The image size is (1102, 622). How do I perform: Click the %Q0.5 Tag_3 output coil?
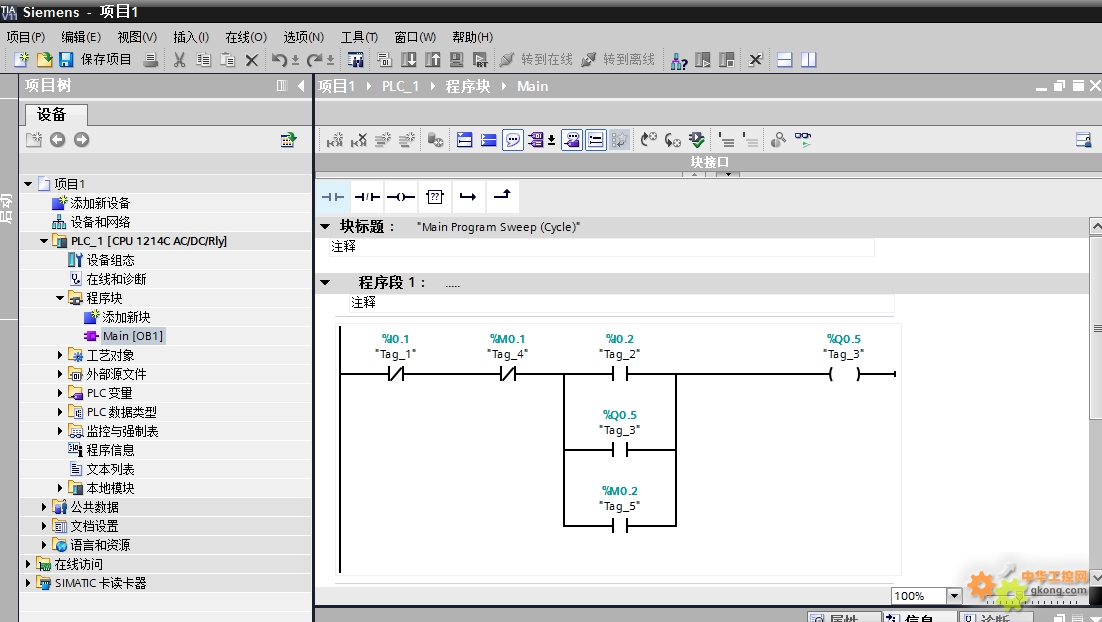[844, 374]
